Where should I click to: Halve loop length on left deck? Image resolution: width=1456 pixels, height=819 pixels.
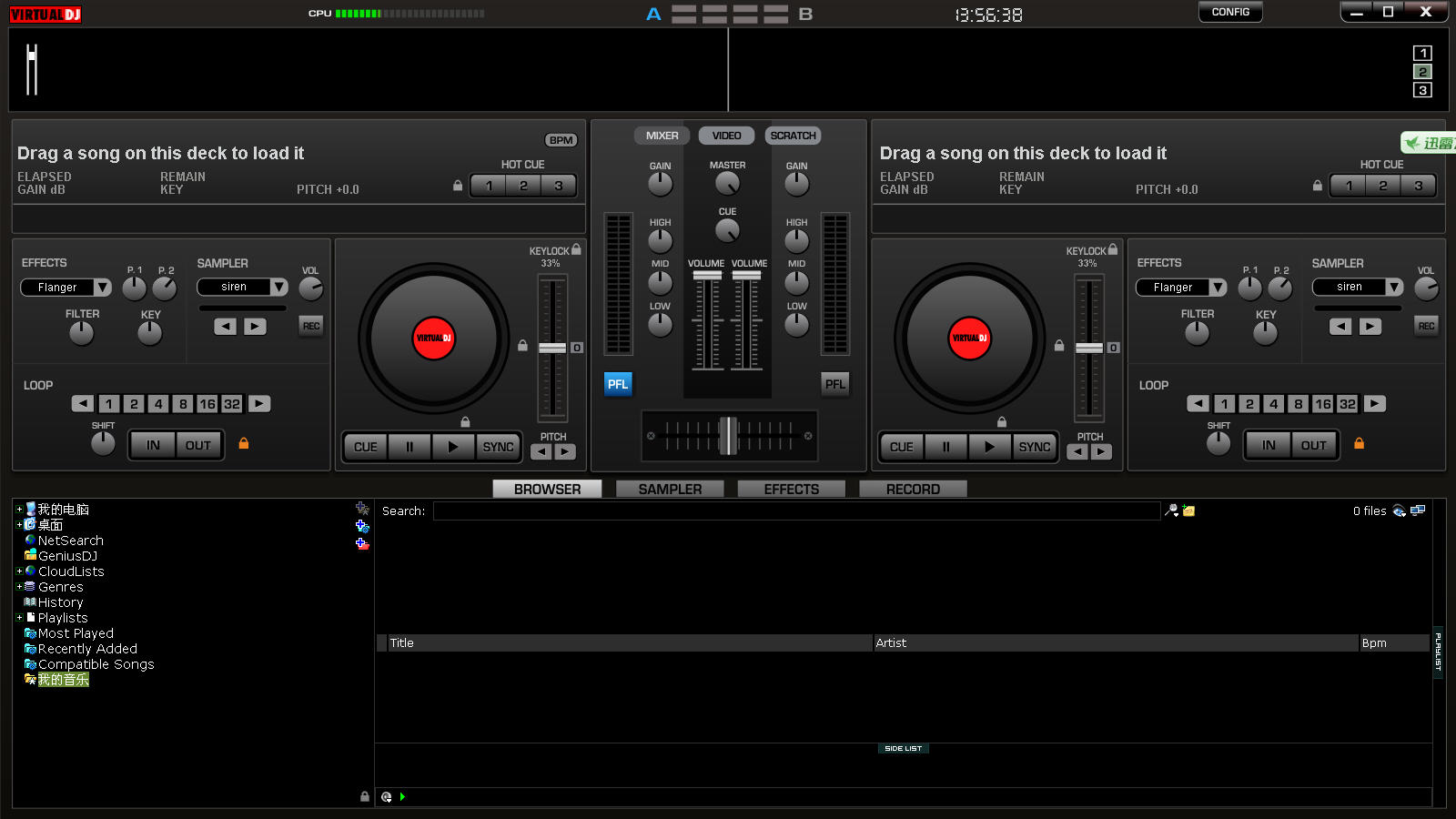pos(83,403)
